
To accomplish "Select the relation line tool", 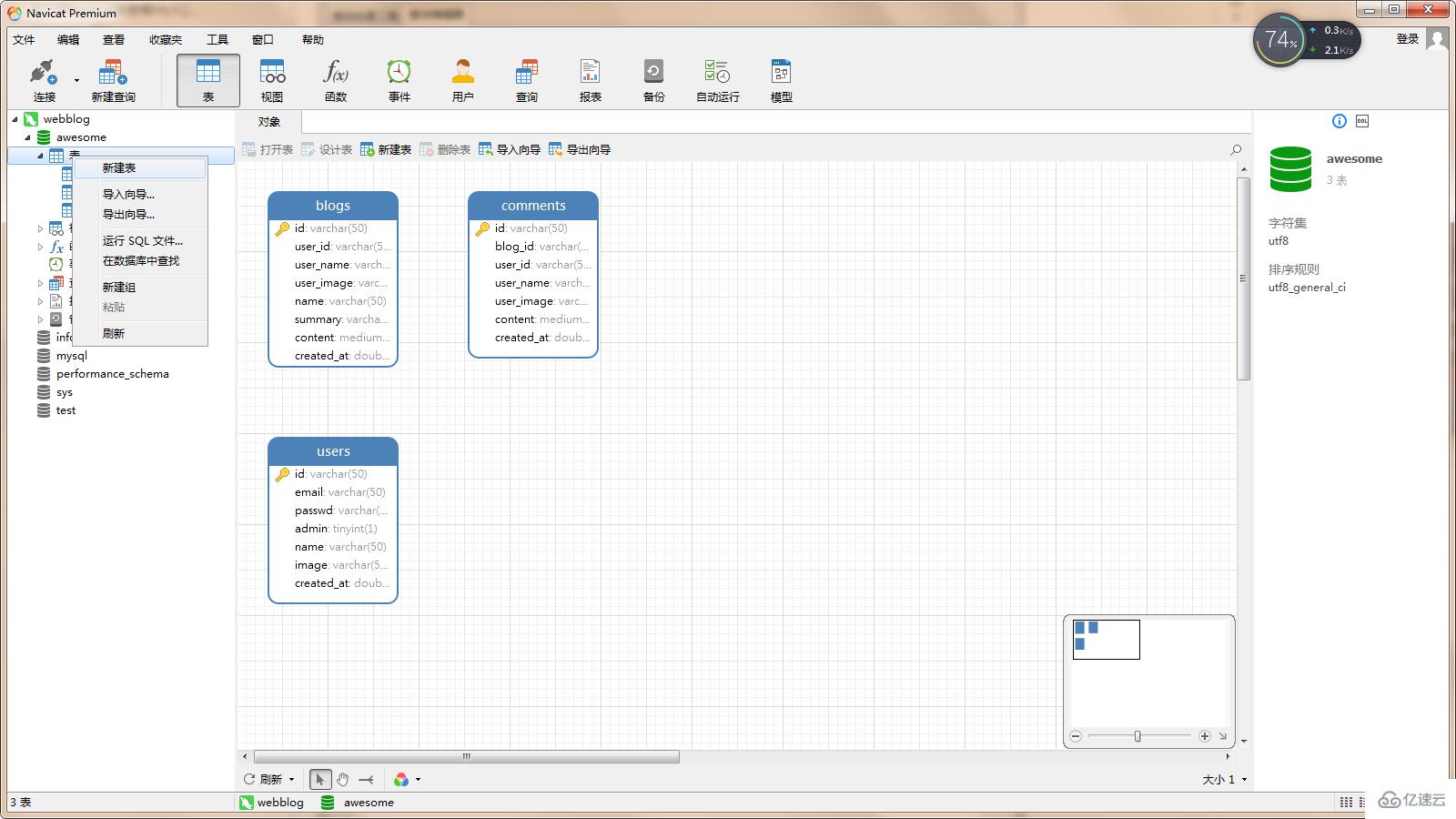I will coord(366,779).
